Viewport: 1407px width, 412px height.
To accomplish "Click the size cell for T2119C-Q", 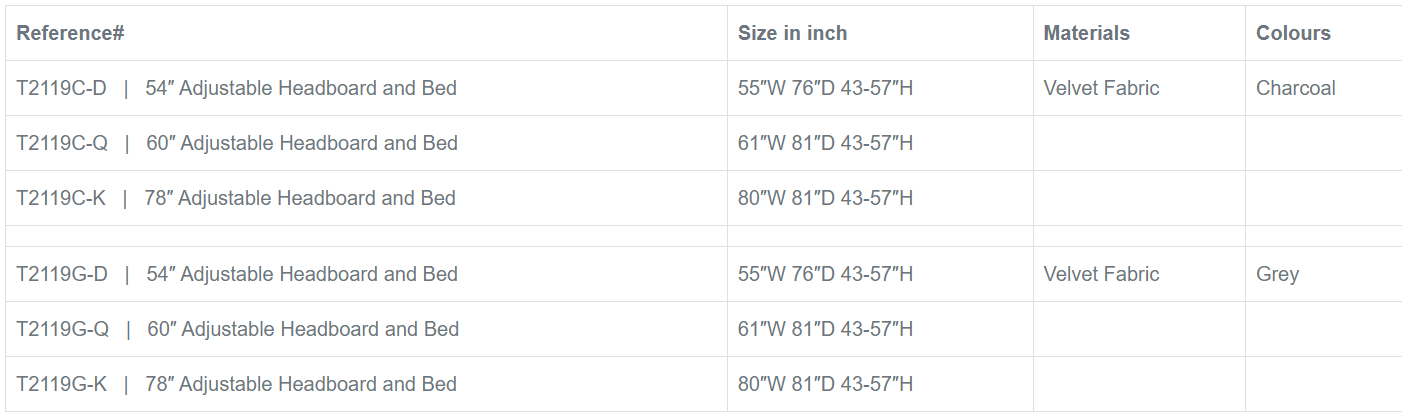I will (825, 143).
